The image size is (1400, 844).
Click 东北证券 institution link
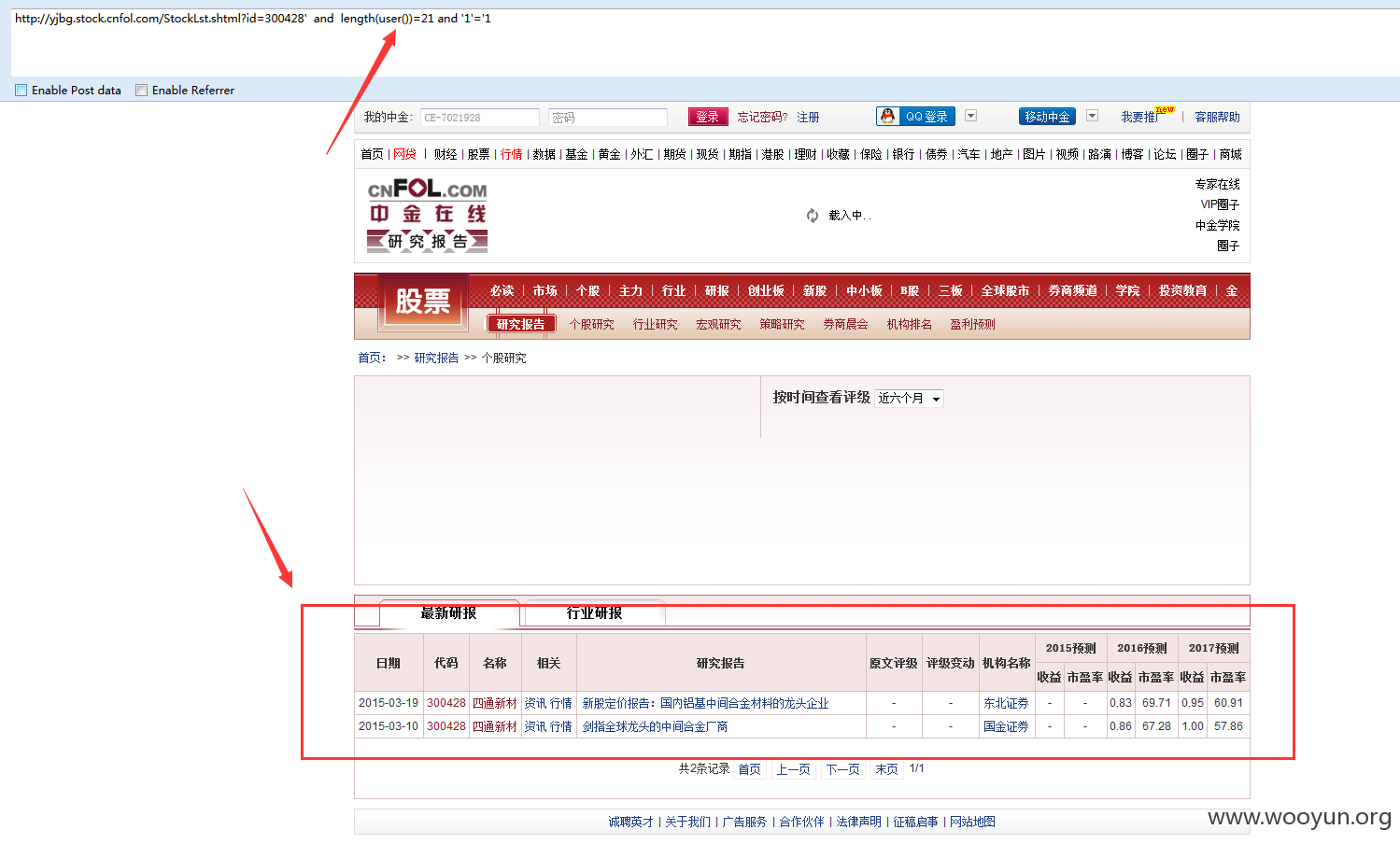(x=1006, y=703)
